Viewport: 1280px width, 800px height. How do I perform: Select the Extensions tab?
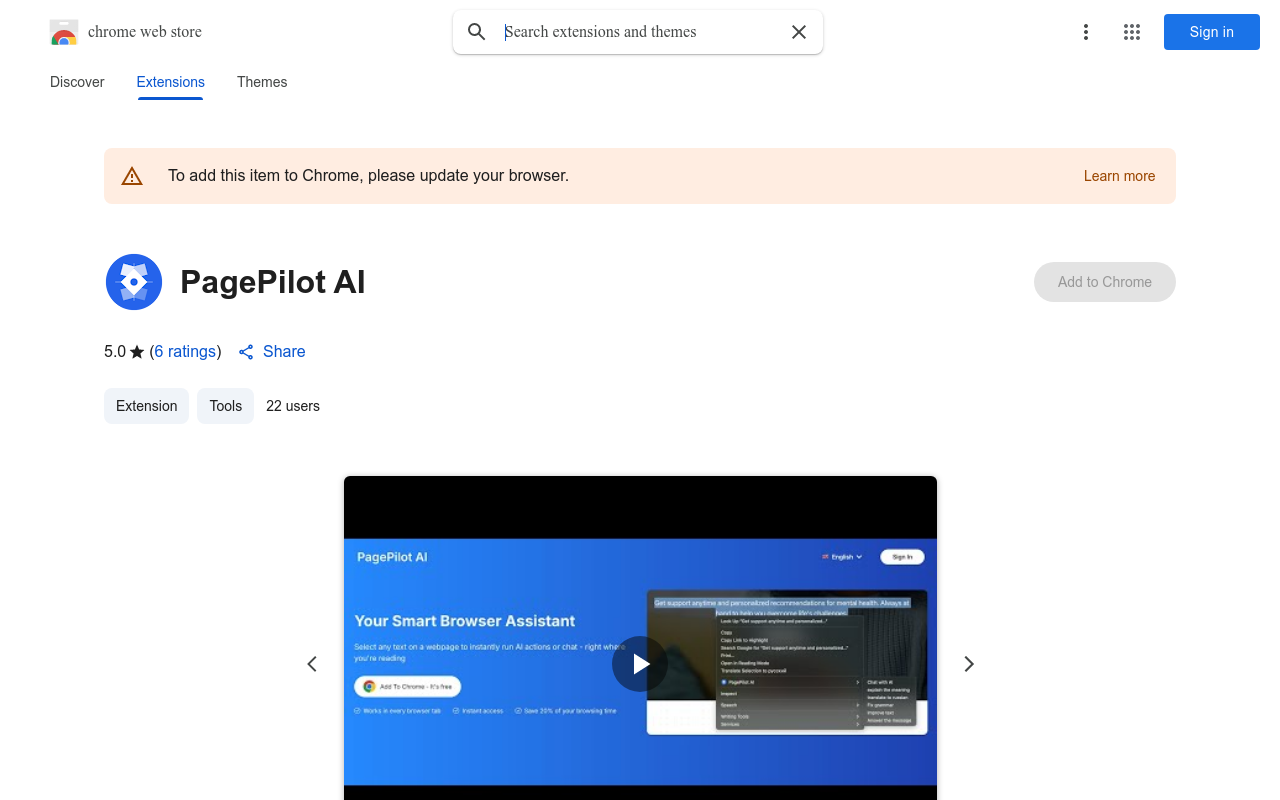point(171,82)
